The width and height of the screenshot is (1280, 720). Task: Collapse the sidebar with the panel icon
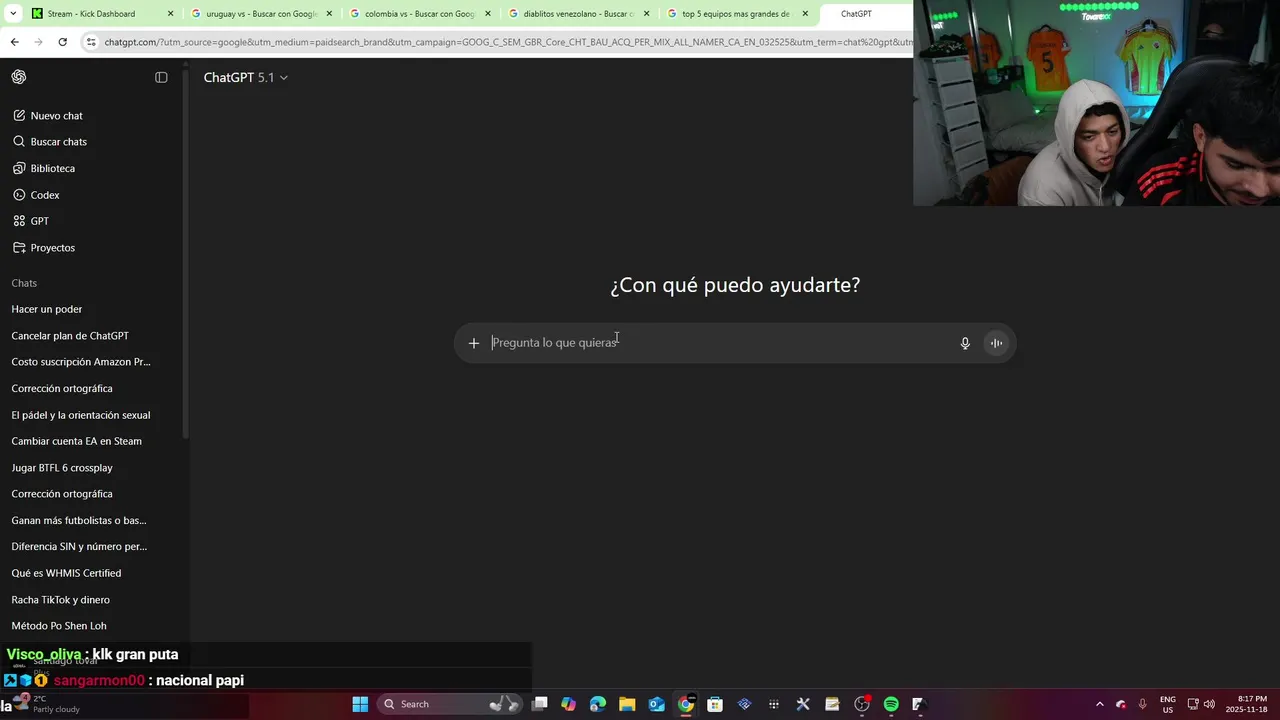pyautogui.click(x=161, y=77)
